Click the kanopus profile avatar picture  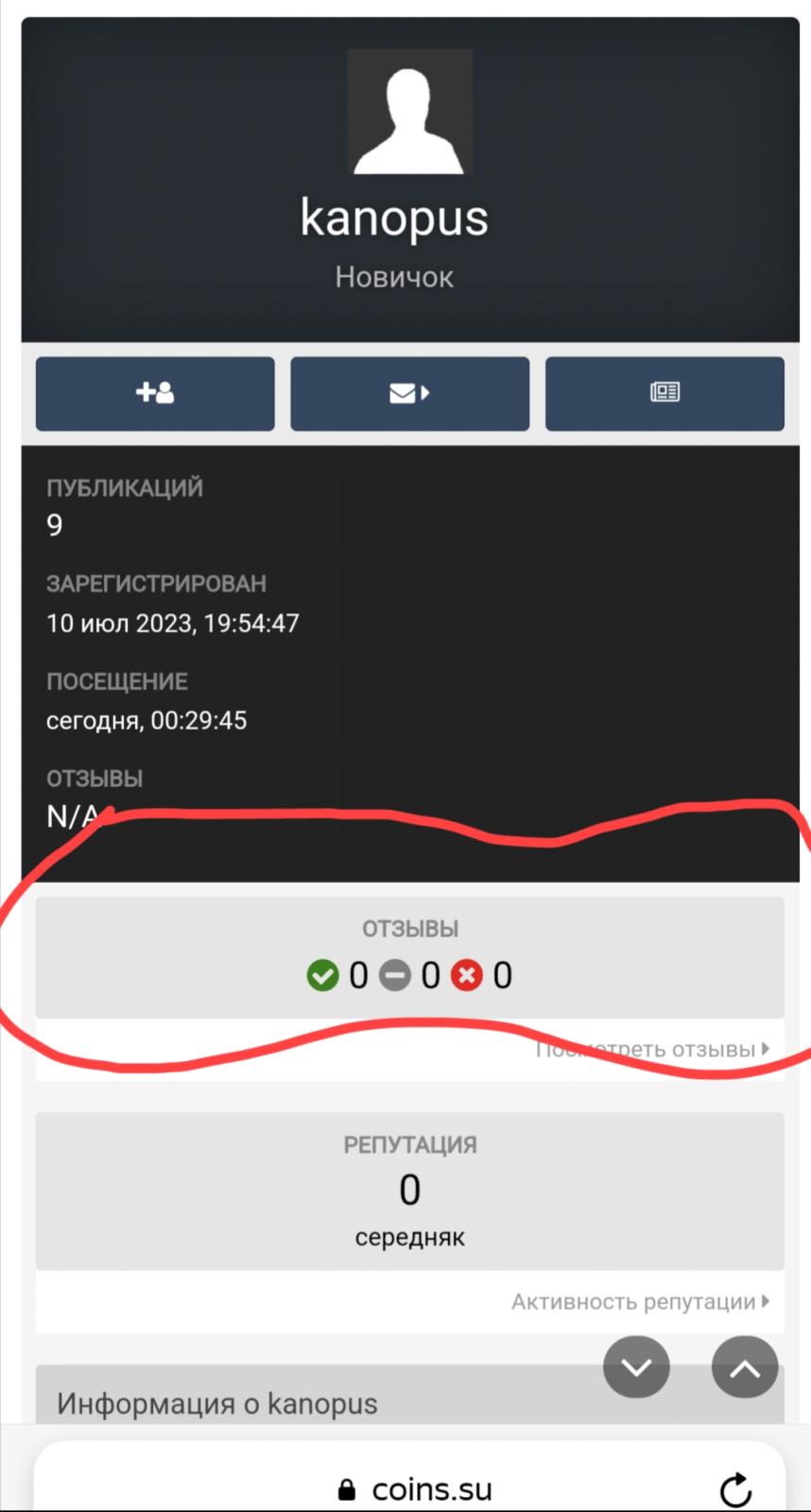409,112
